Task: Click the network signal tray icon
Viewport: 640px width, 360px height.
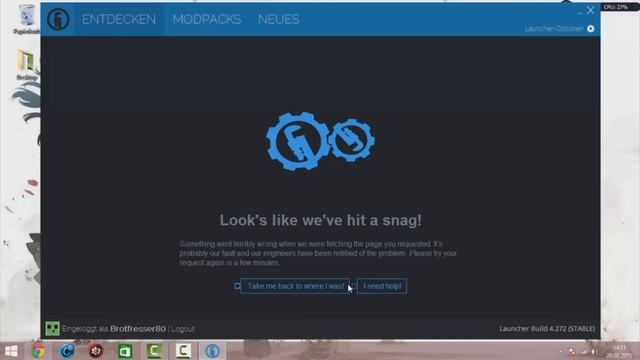Action: 583,352
